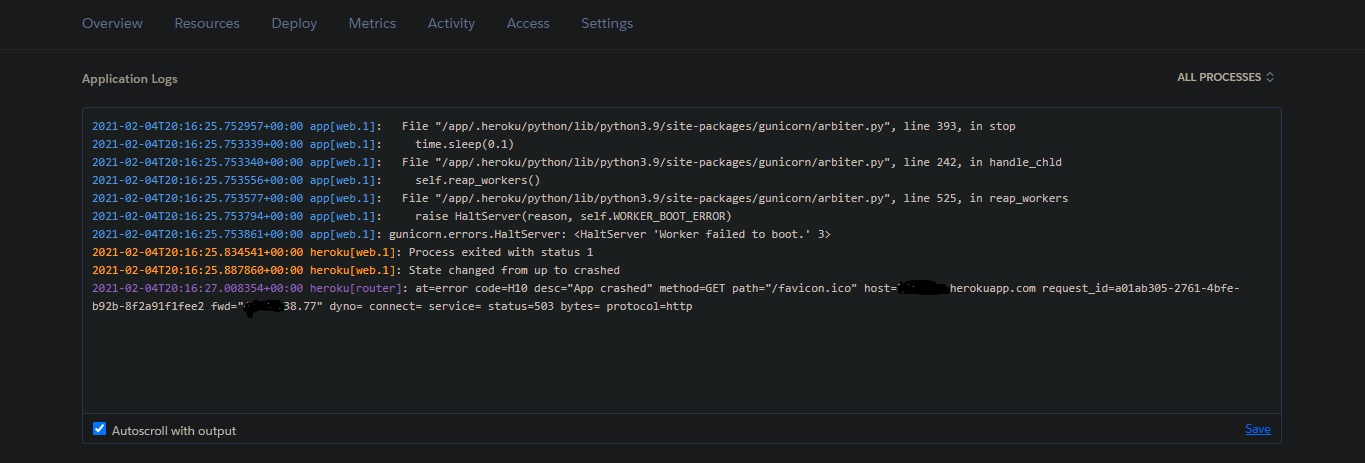The width and height of the screenshot is (1365, 463).
Task: Click log line 'line 525, in reap_workers'
Action: point(580,198)
